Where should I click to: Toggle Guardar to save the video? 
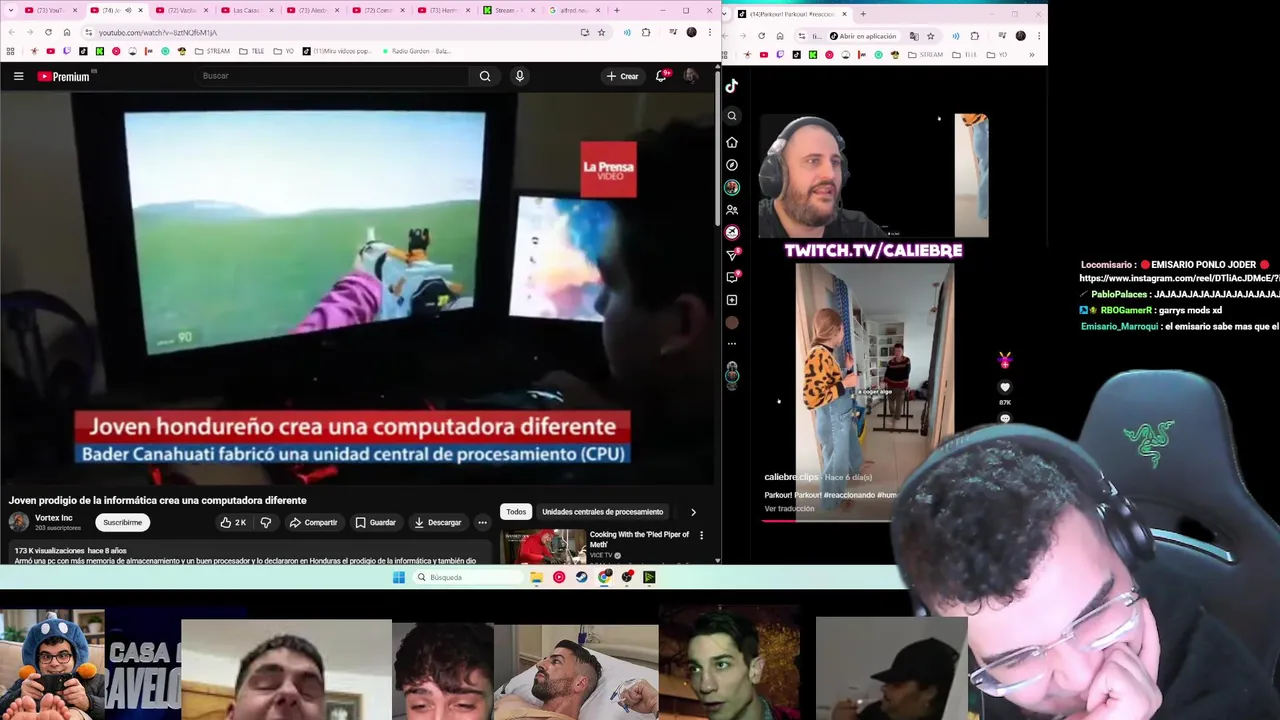click(x=375, y=522)
